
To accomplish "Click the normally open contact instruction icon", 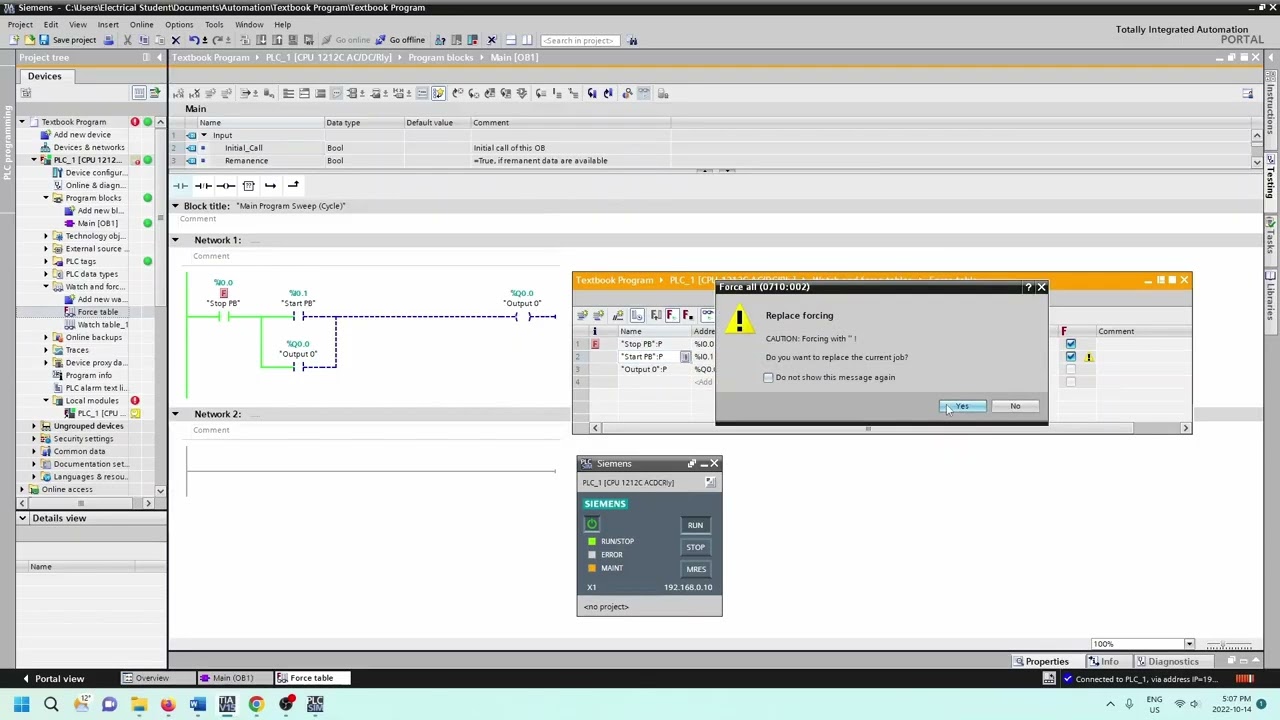I will (180, 185).
